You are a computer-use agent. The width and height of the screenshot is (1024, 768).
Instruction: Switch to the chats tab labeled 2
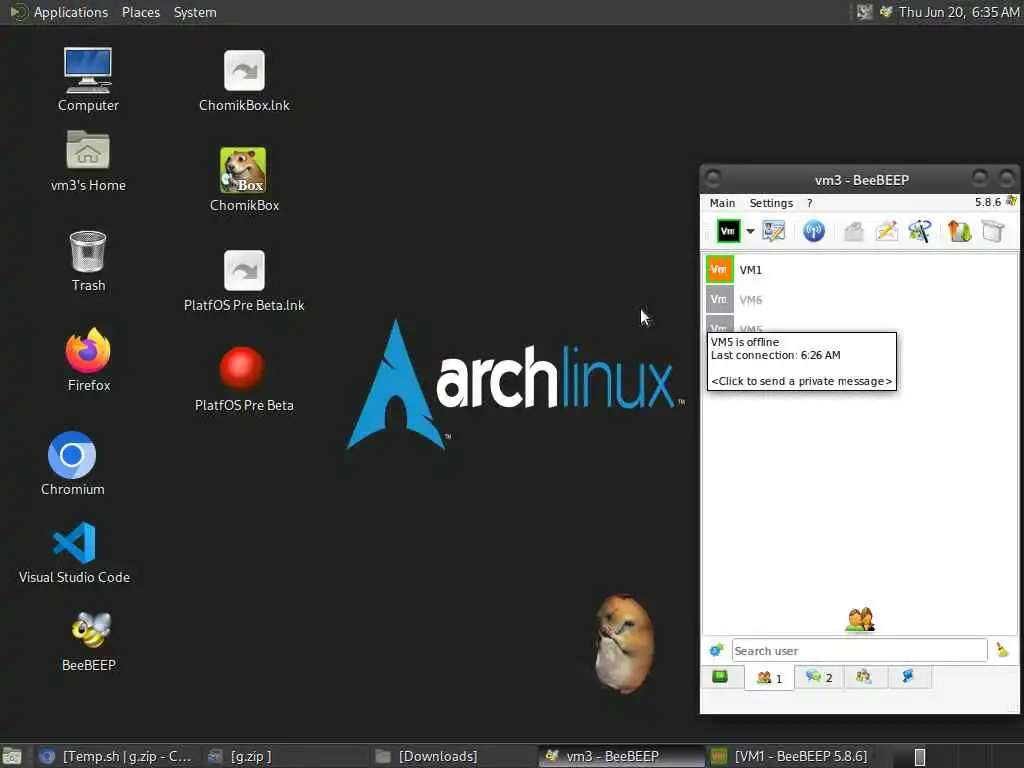[x=819, y=677]
